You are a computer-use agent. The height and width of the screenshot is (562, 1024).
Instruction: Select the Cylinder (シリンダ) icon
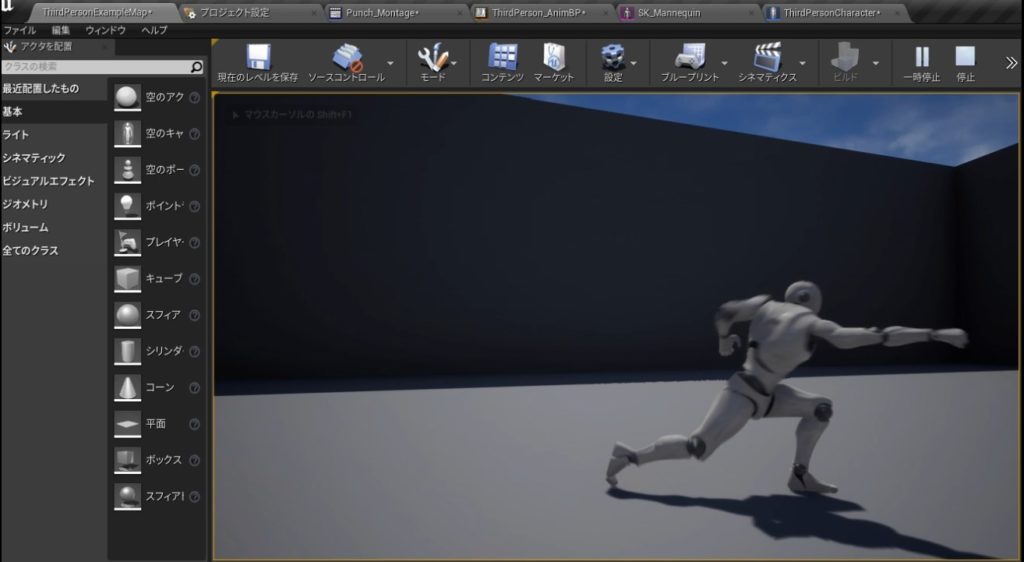127,351
